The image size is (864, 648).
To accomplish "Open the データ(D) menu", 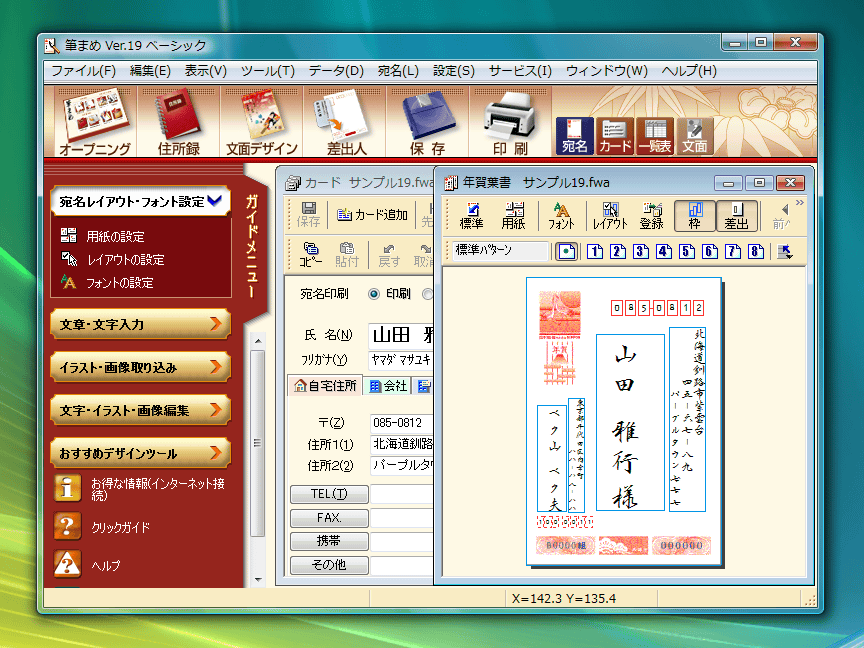I will (x=336, y=71).
